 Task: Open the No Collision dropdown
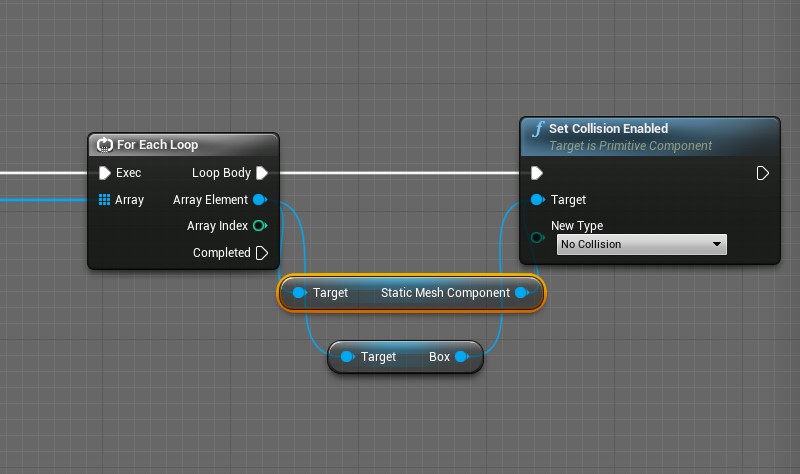coord(641,244)
